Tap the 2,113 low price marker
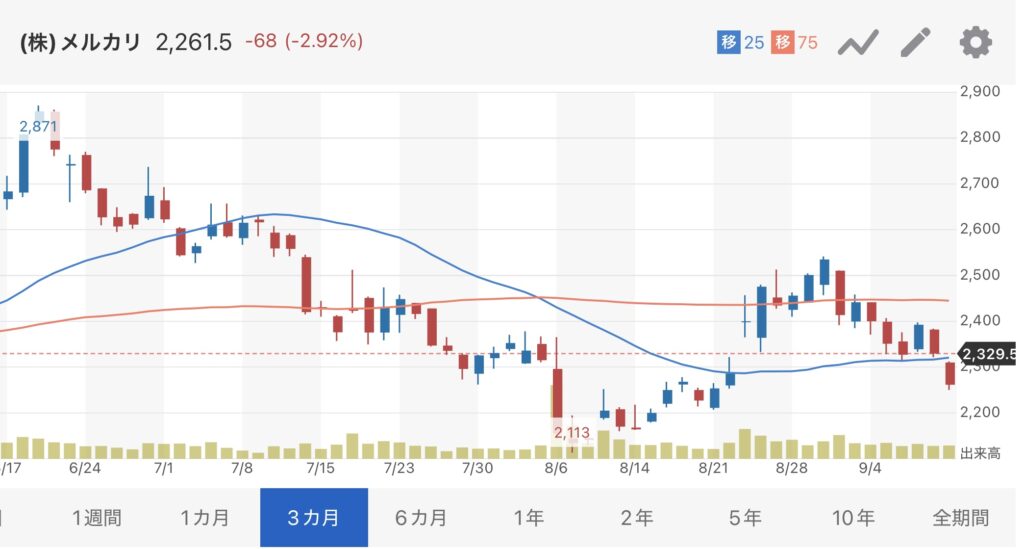The width and height of the screenshot is (1024, 549). tap(573, 433)
